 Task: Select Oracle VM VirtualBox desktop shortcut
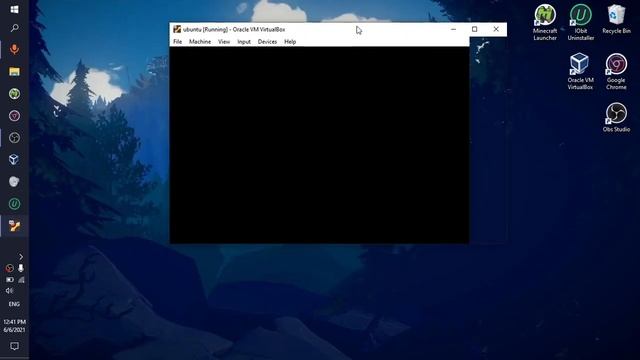(x=580, y=72)
